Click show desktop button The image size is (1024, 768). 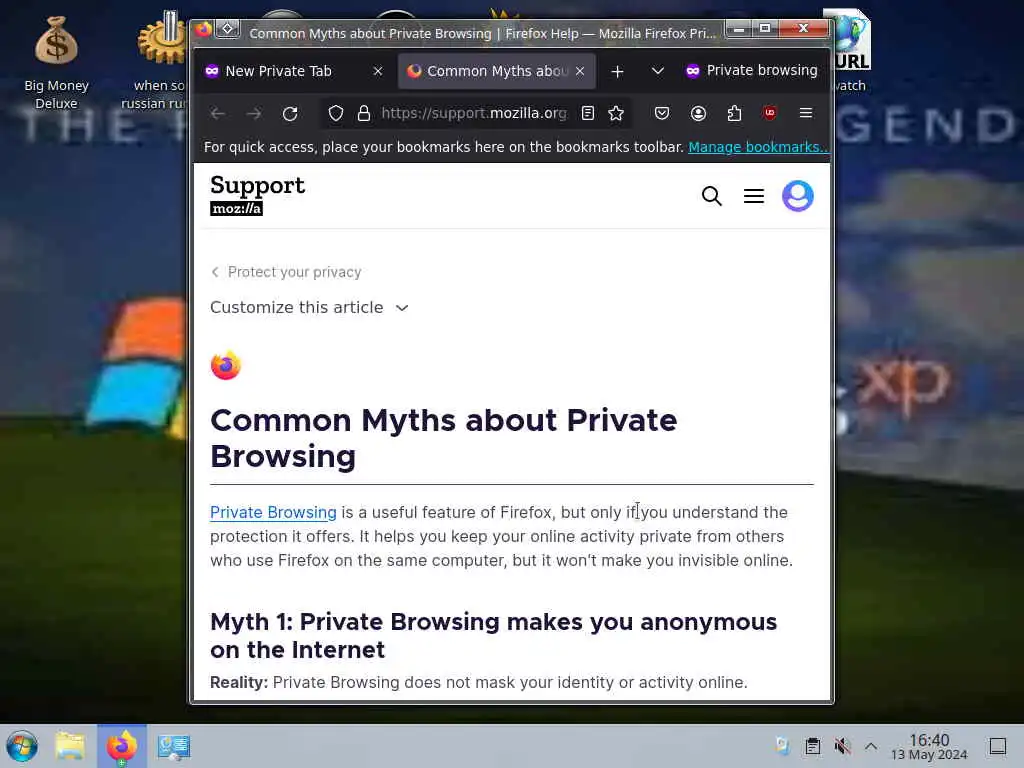click(998, 746)
